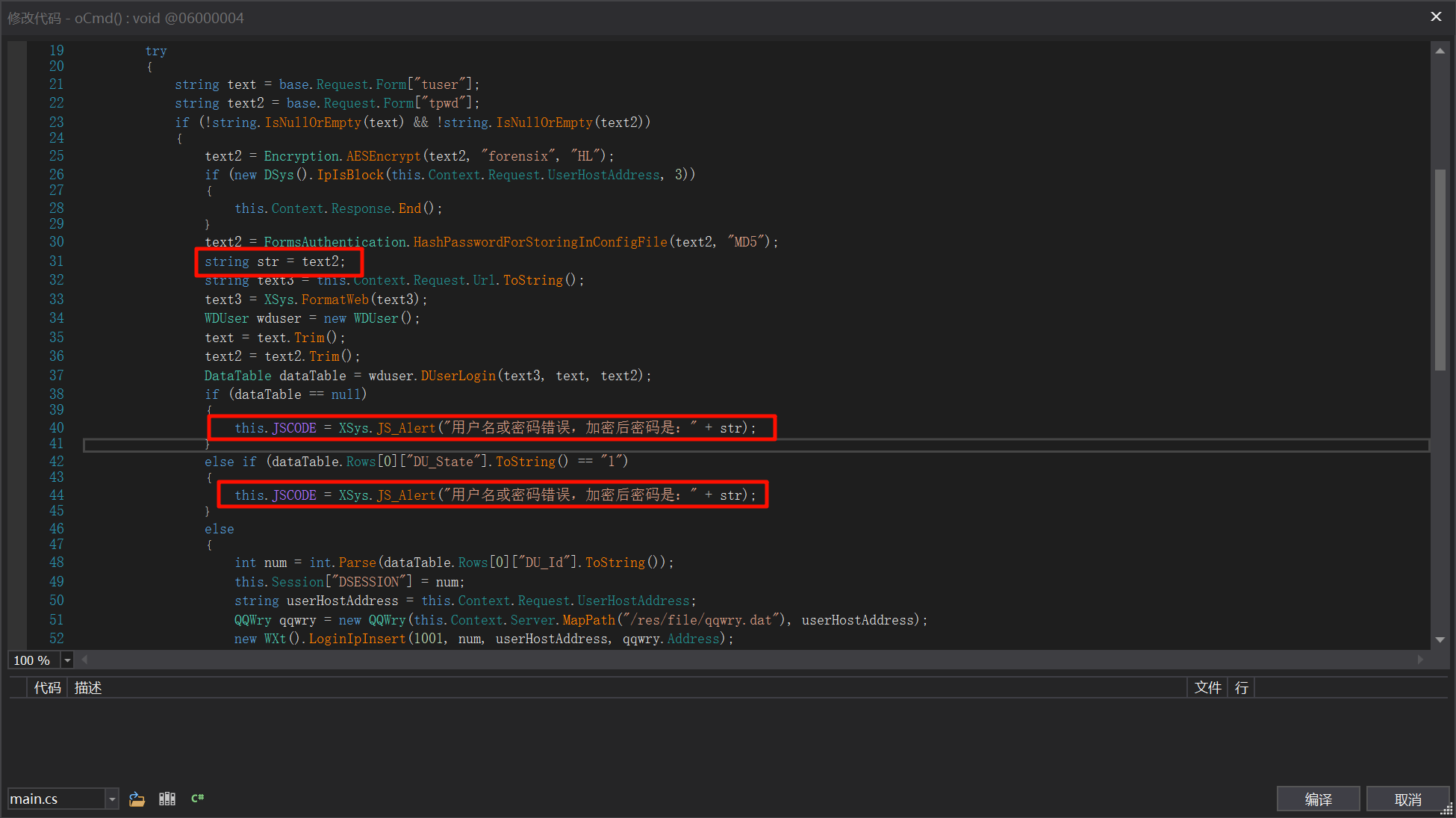Click the vertical scrollbar down arrow
1456x818 pixels.
[x=1440, y=639]
